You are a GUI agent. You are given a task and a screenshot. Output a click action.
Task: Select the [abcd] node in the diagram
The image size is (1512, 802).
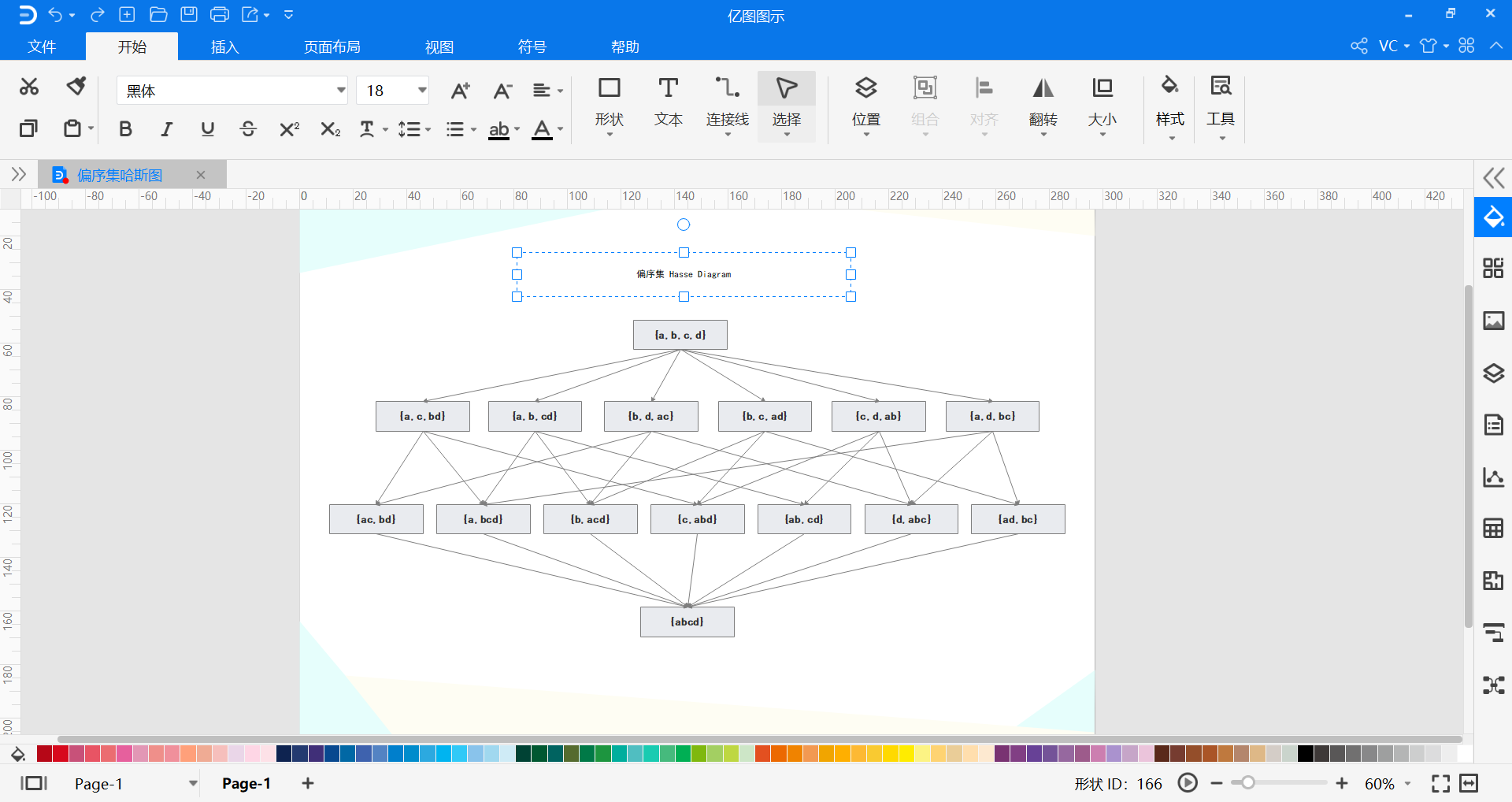point(687,622)
